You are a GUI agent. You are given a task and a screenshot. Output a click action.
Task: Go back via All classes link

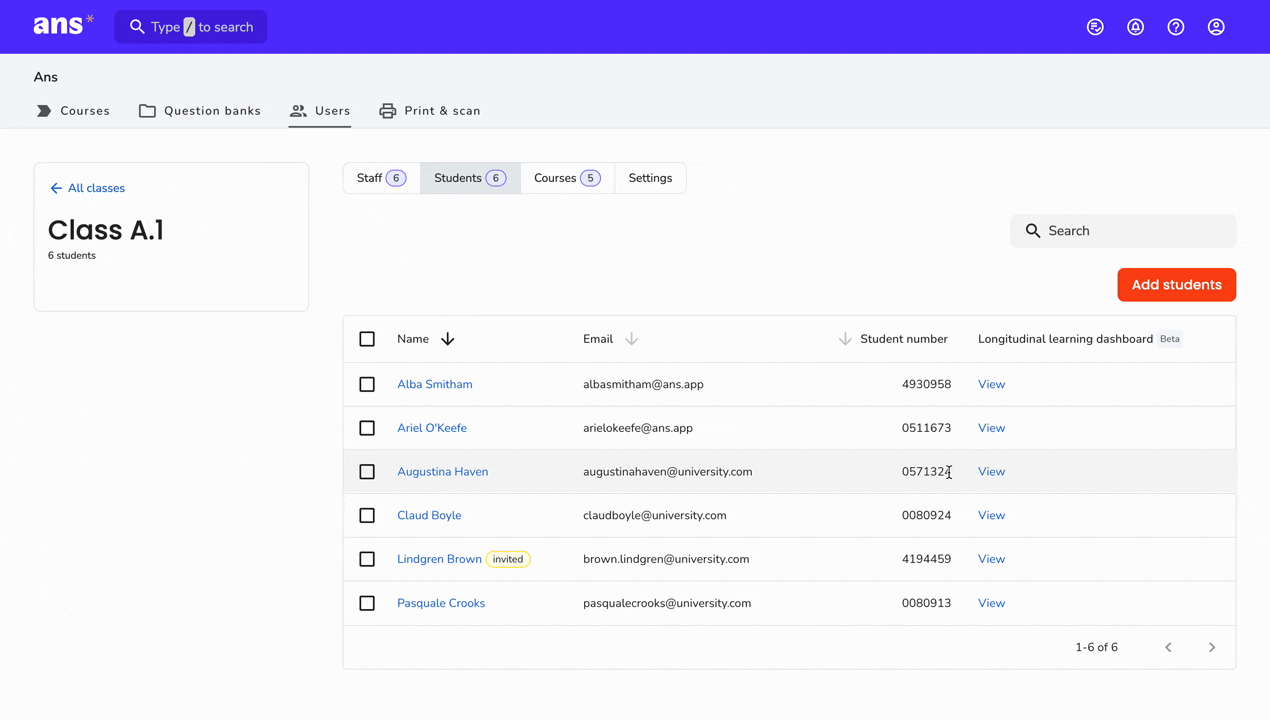(x=87, y=188)
